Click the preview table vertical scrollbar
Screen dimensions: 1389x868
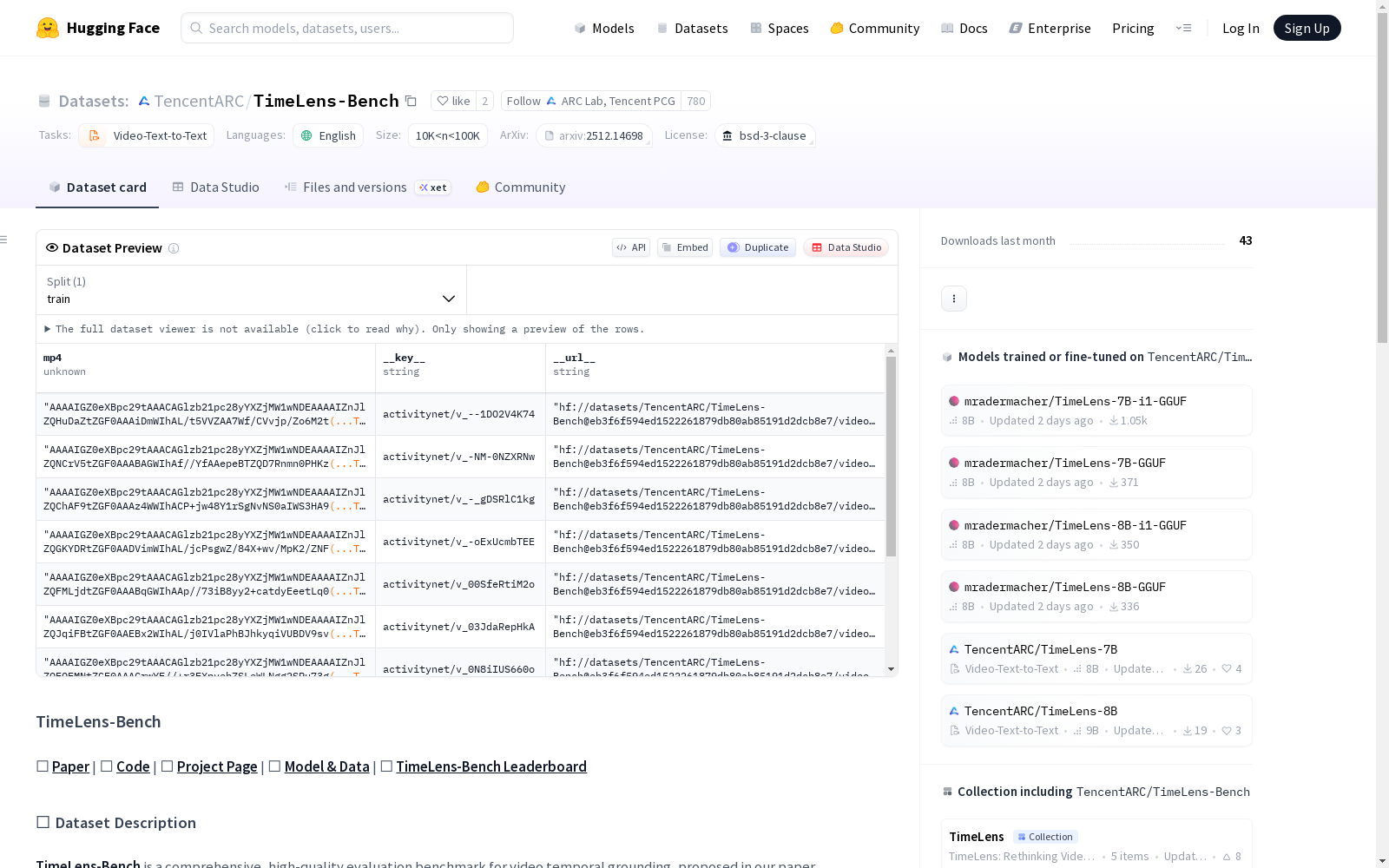tap(891, 457)
